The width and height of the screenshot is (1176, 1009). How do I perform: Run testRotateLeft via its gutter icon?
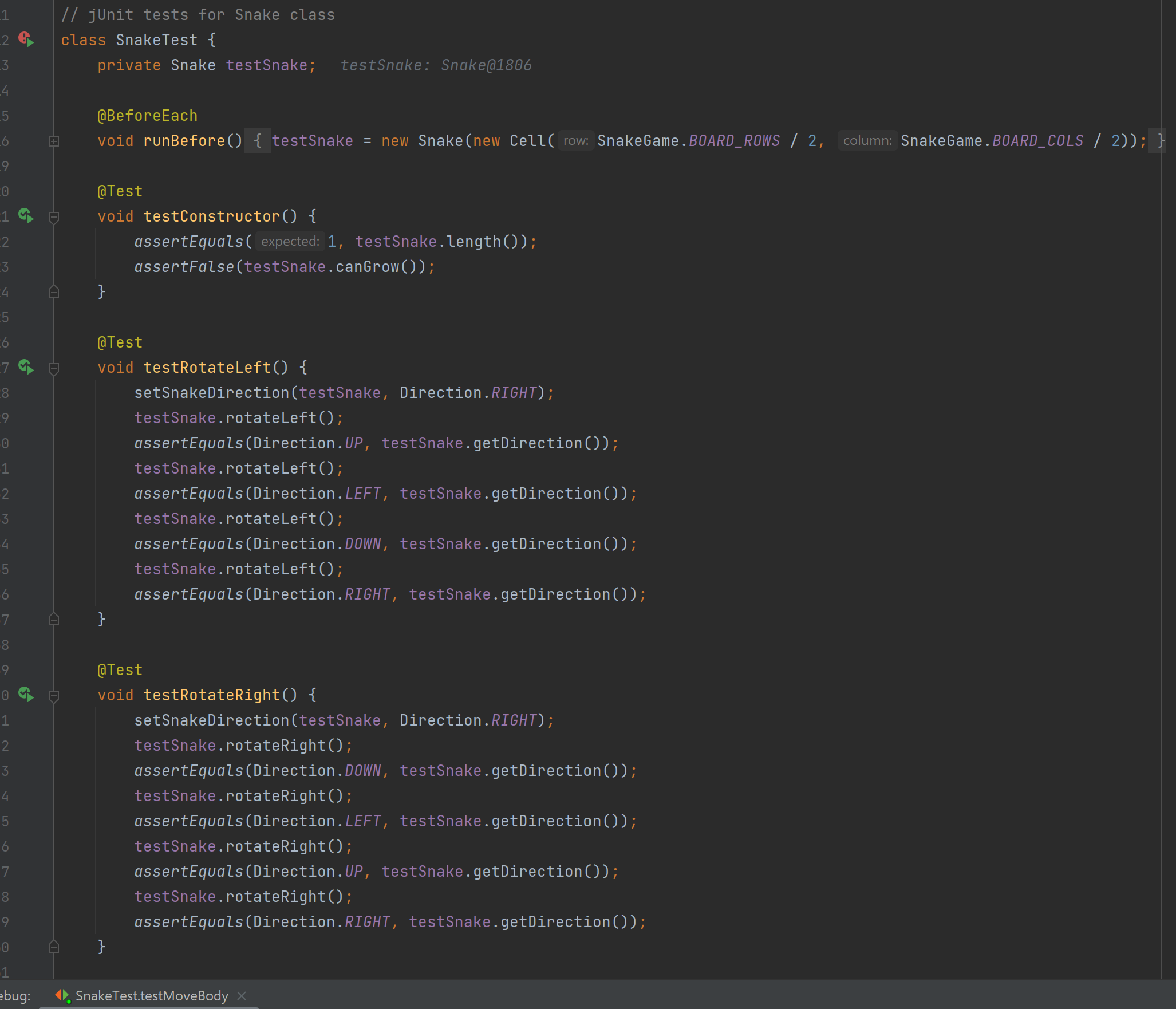[26, 367]
